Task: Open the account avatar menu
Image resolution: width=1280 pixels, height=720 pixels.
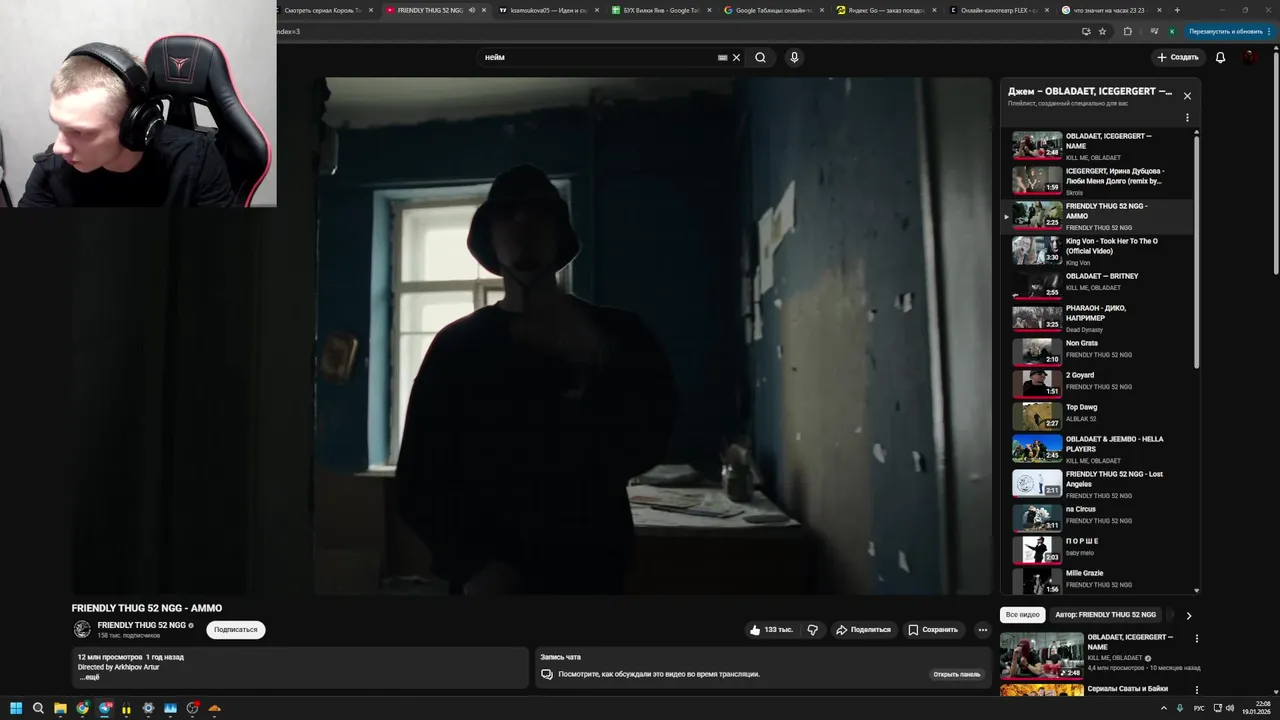Action: pos(1251,57)
